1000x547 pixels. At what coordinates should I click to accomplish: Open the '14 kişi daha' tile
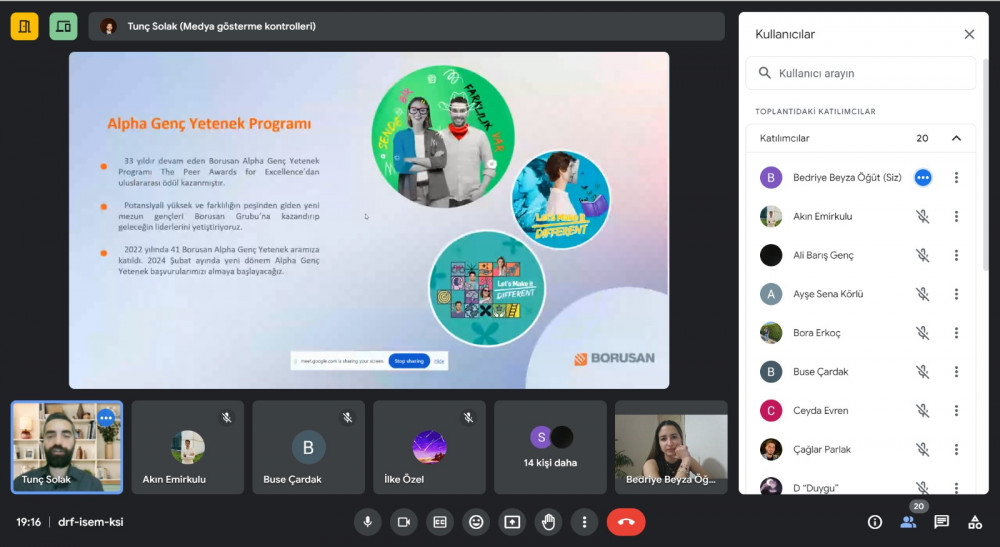(550, 448)
